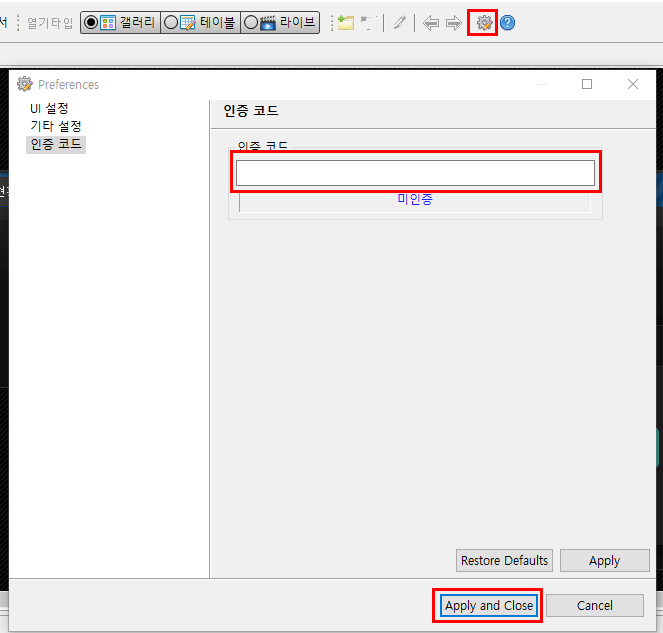663x633 pixels.
Task: Select 인증 코드 in preferences tree
Action: click(56, 144)
